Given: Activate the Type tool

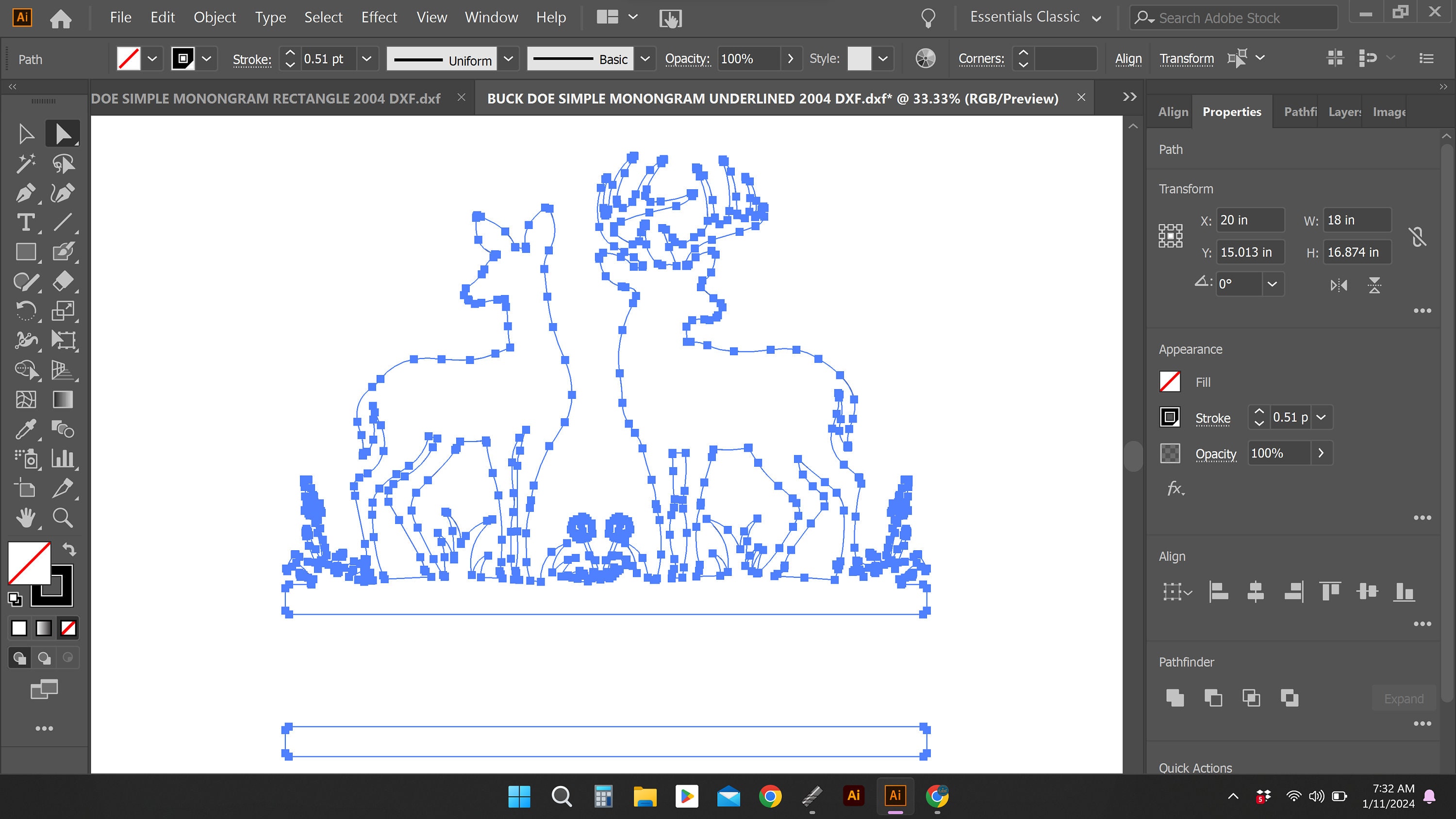Looking at the screenshot, I should 26,222.
